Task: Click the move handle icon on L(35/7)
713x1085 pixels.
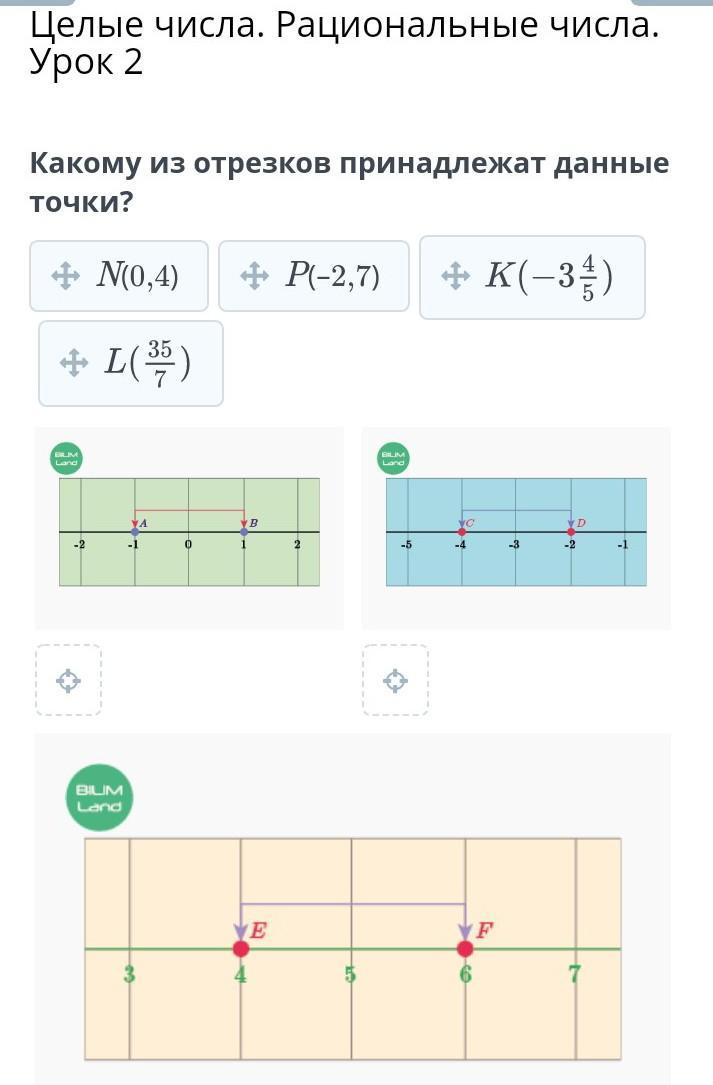Action: [74, 363]
